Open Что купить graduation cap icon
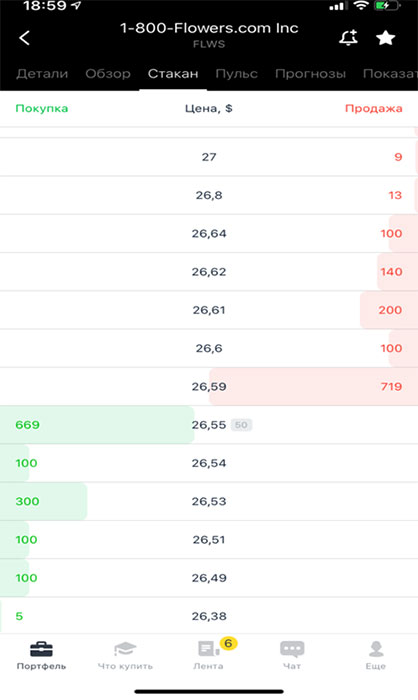Screen dimensions: 418x700 125,649
